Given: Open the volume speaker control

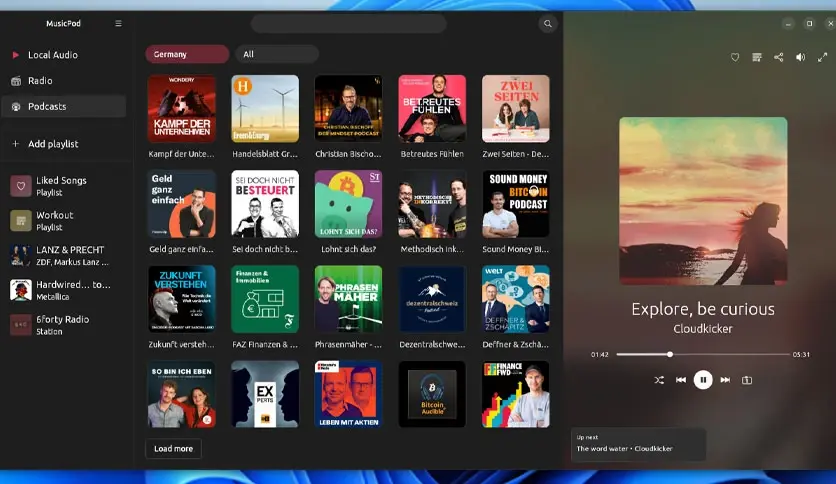Looking at the screenshot, I should click(x=800, y=57).
